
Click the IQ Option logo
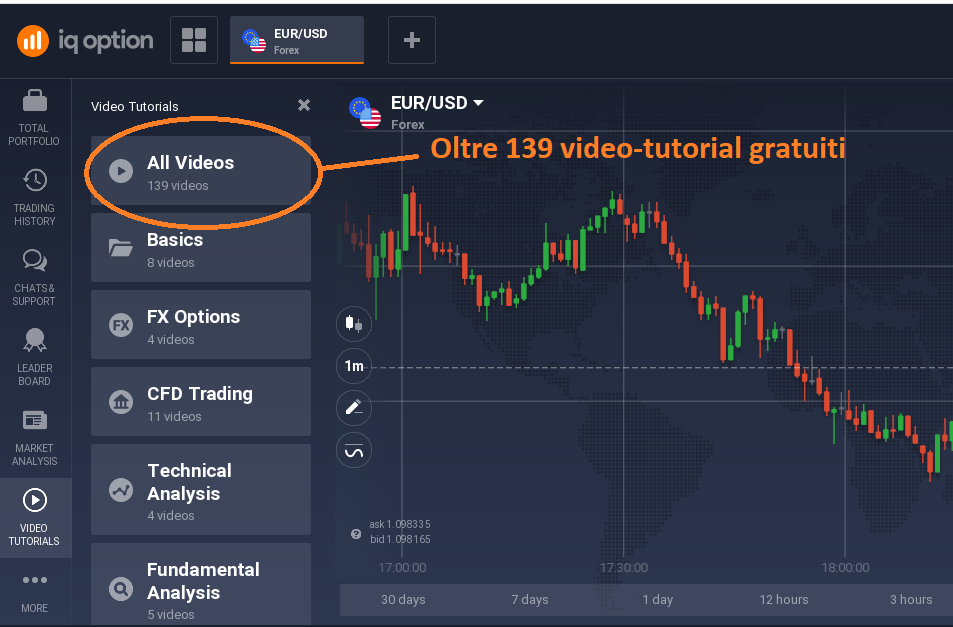tap(85, 41)
